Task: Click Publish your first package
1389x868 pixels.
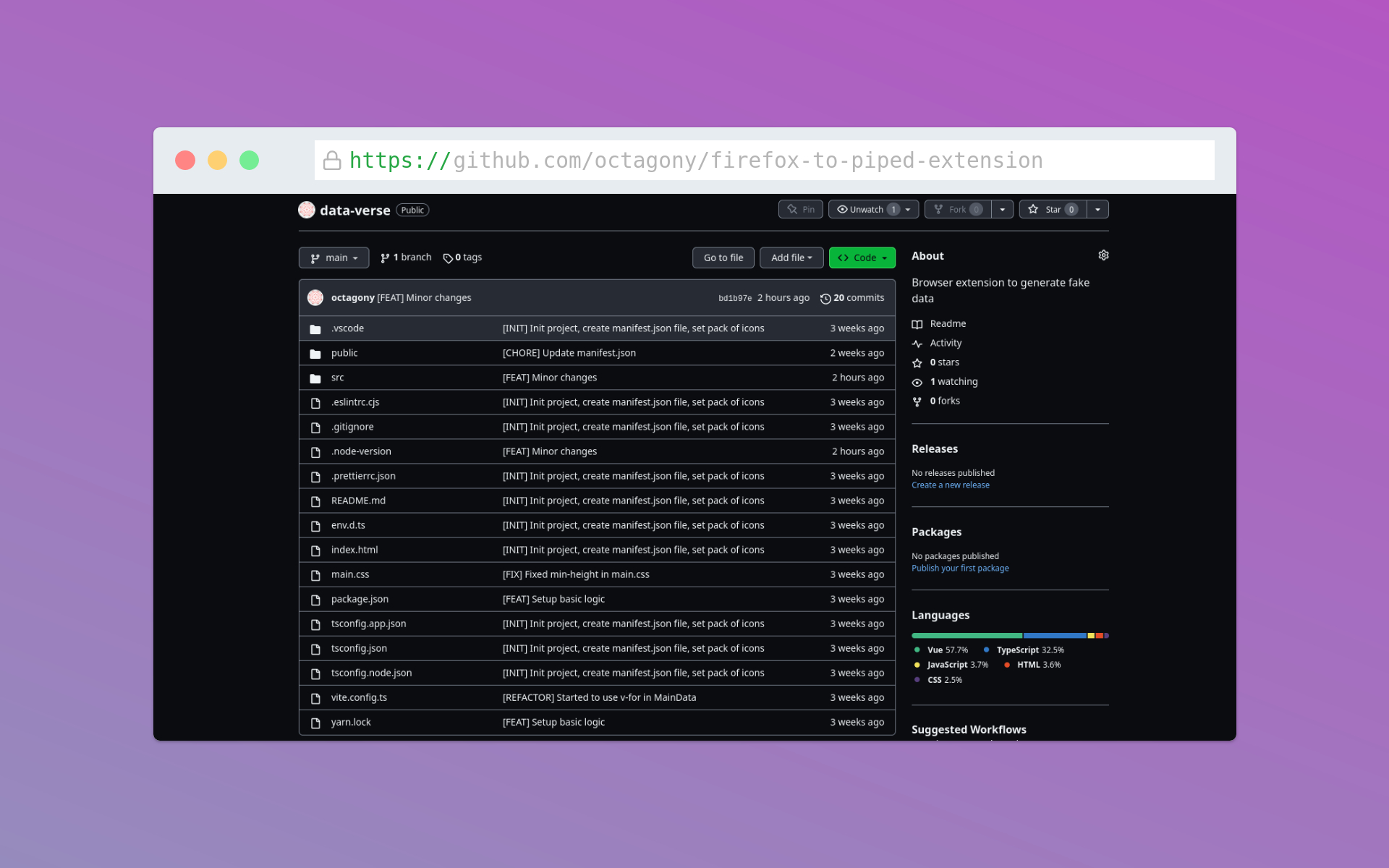Action: point(960,569)
